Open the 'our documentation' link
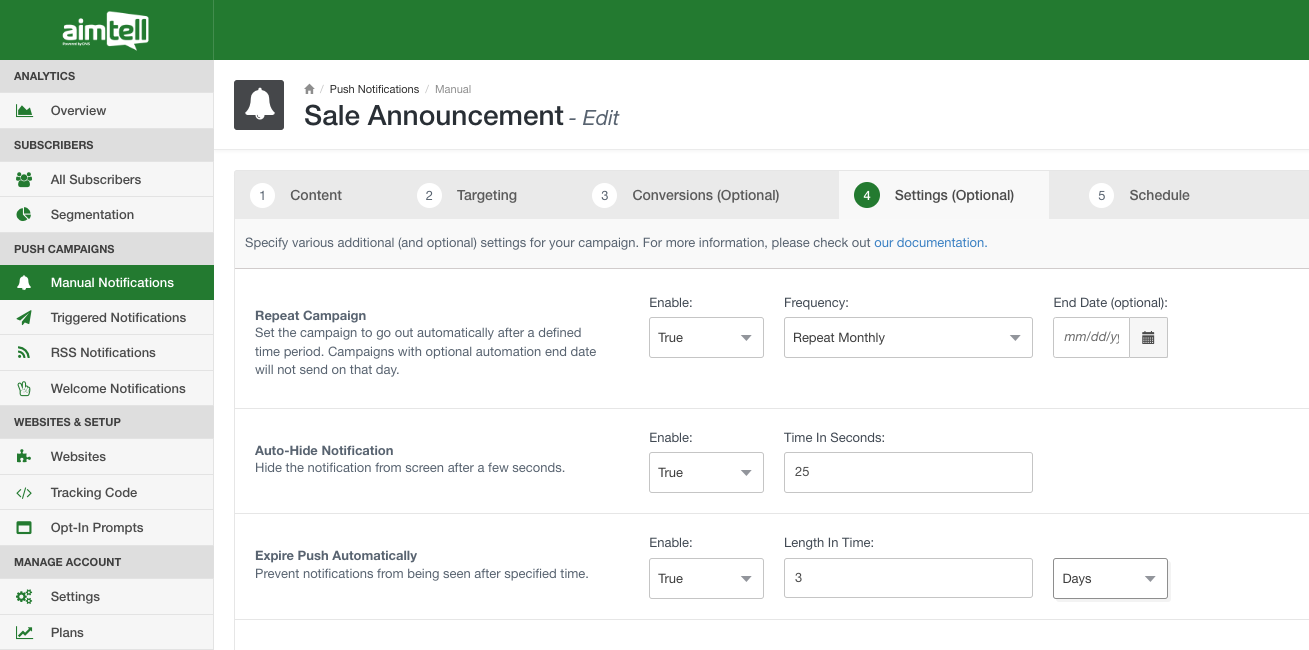This screenshot has height=650, width=1309. point(929,242)
